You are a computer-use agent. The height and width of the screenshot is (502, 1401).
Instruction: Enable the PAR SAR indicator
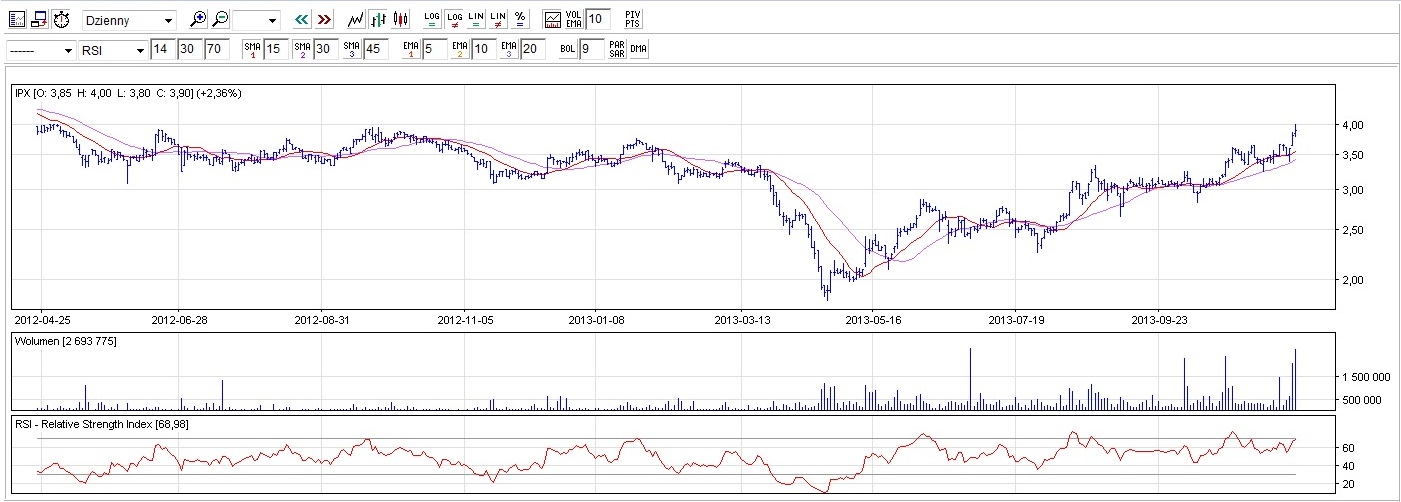coord(617,49)
